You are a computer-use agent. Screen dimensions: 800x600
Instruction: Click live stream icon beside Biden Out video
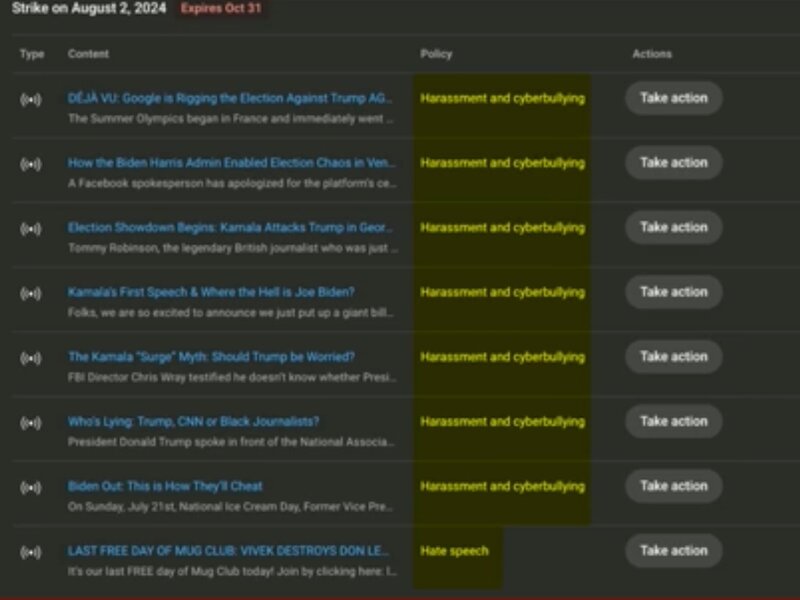[x=31, y=487]
